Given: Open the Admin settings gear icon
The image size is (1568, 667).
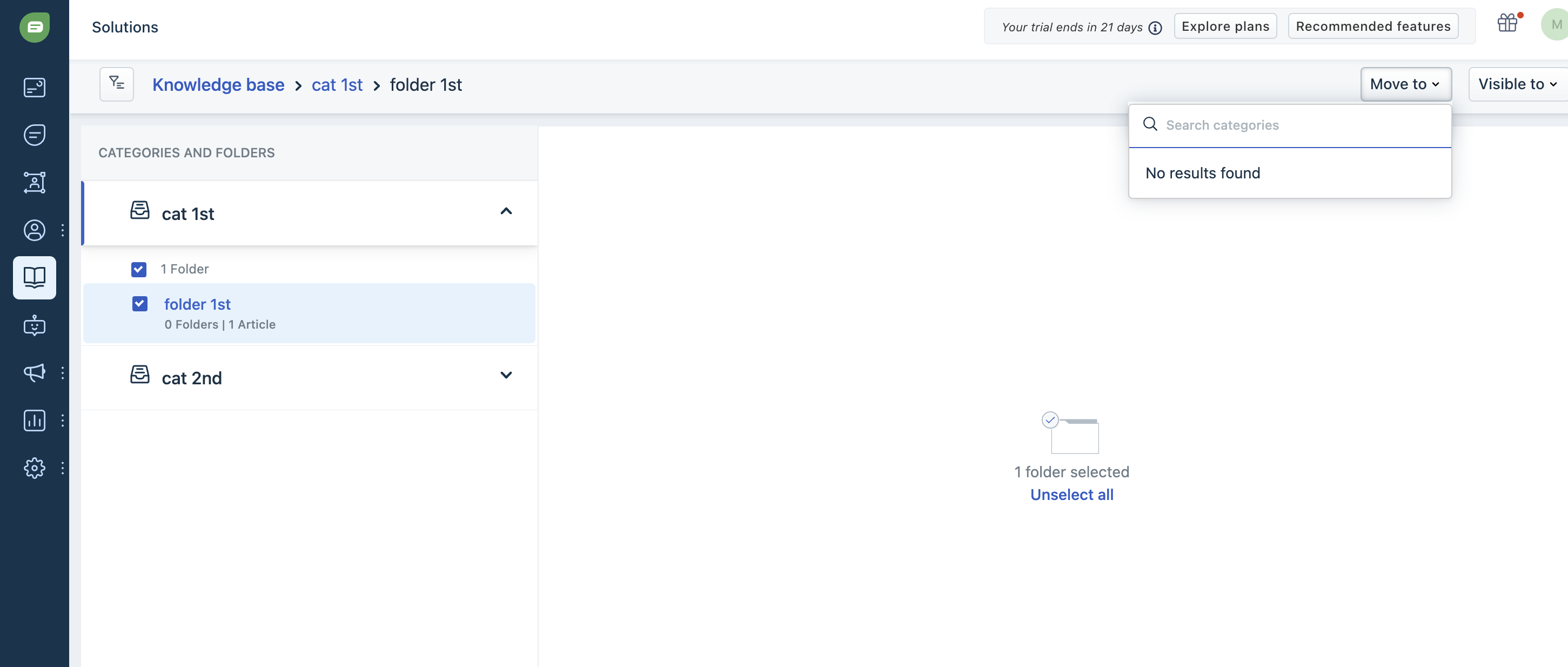Looking at the screenshot, I should point(34,468).
